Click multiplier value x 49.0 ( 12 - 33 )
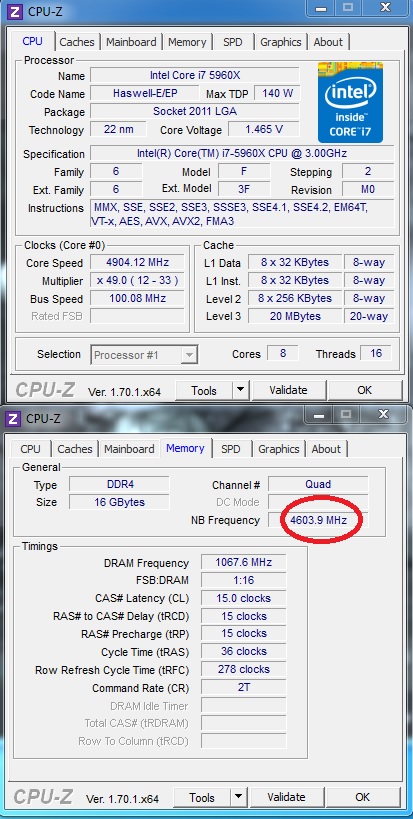This screenshot has height=819, width=413. tap(137, 280)
